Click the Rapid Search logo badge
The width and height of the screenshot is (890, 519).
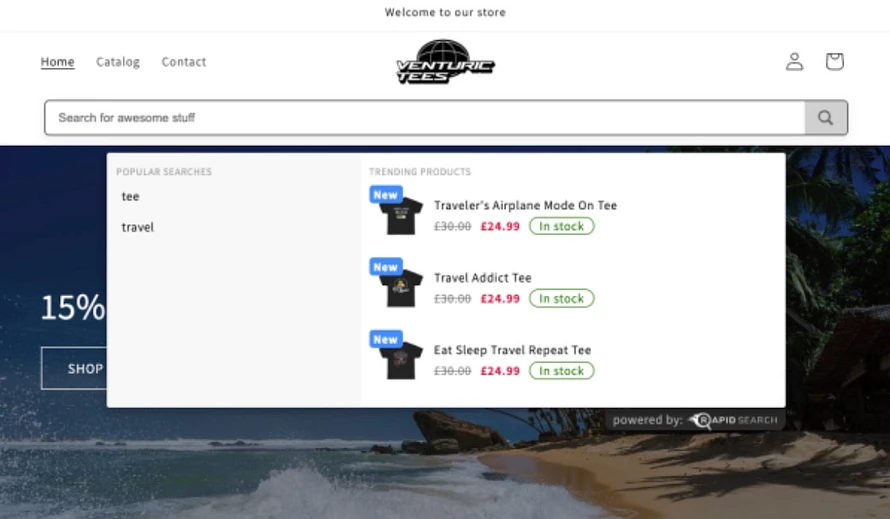pyautogui.click(x=732, y=420)
